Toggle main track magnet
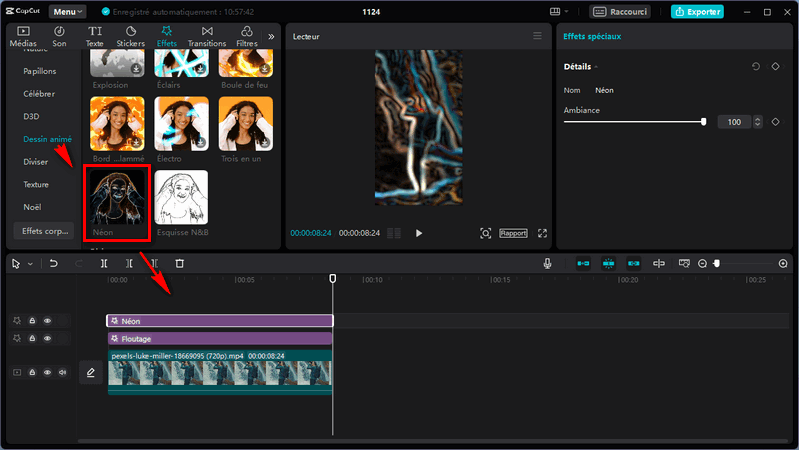 (x=583, y=263)
